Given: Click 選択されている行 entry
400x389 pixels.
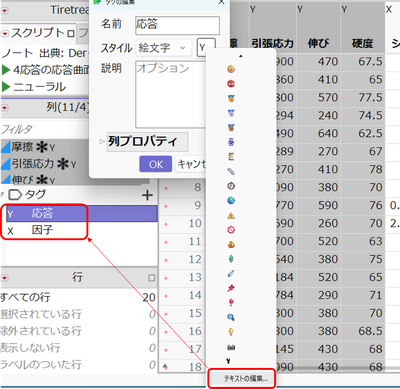Looking at the screenshot, I should [78, 314].
